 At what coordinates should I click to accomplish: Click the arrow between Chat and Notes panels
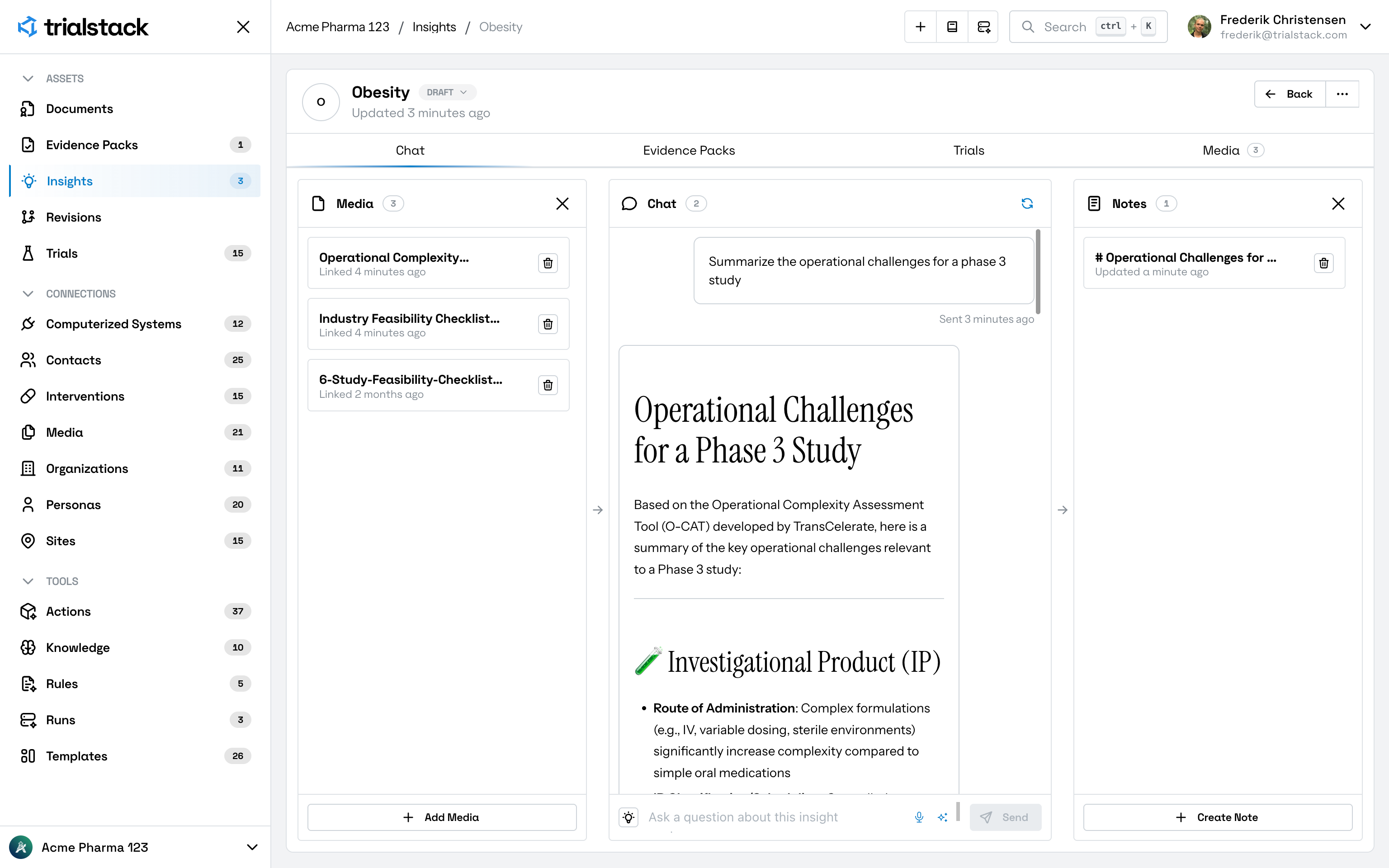[1063, 510]
